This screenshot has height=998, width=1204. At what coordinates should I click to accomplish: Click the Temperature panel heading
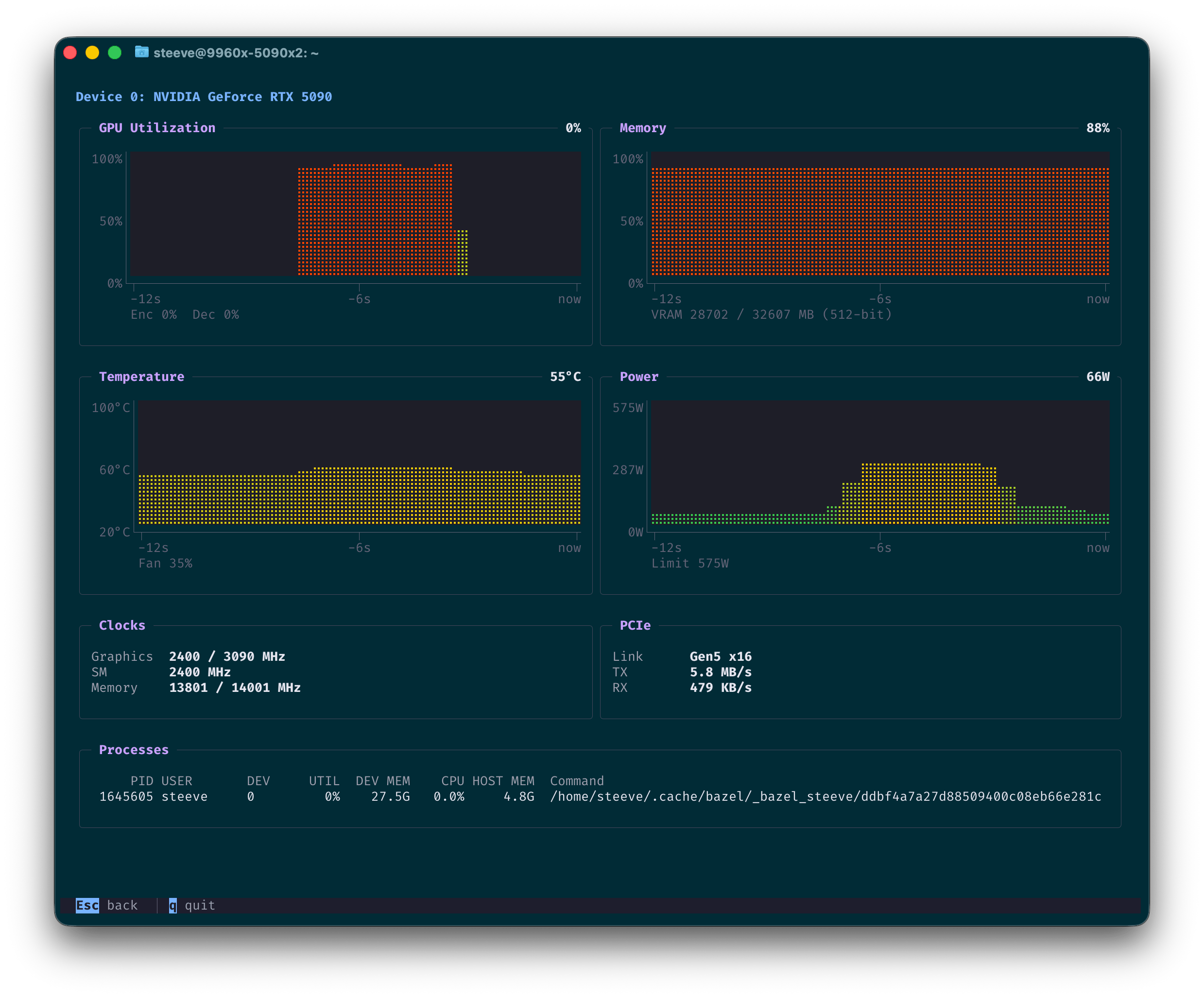pyautogui.click(x=141, y=377)
